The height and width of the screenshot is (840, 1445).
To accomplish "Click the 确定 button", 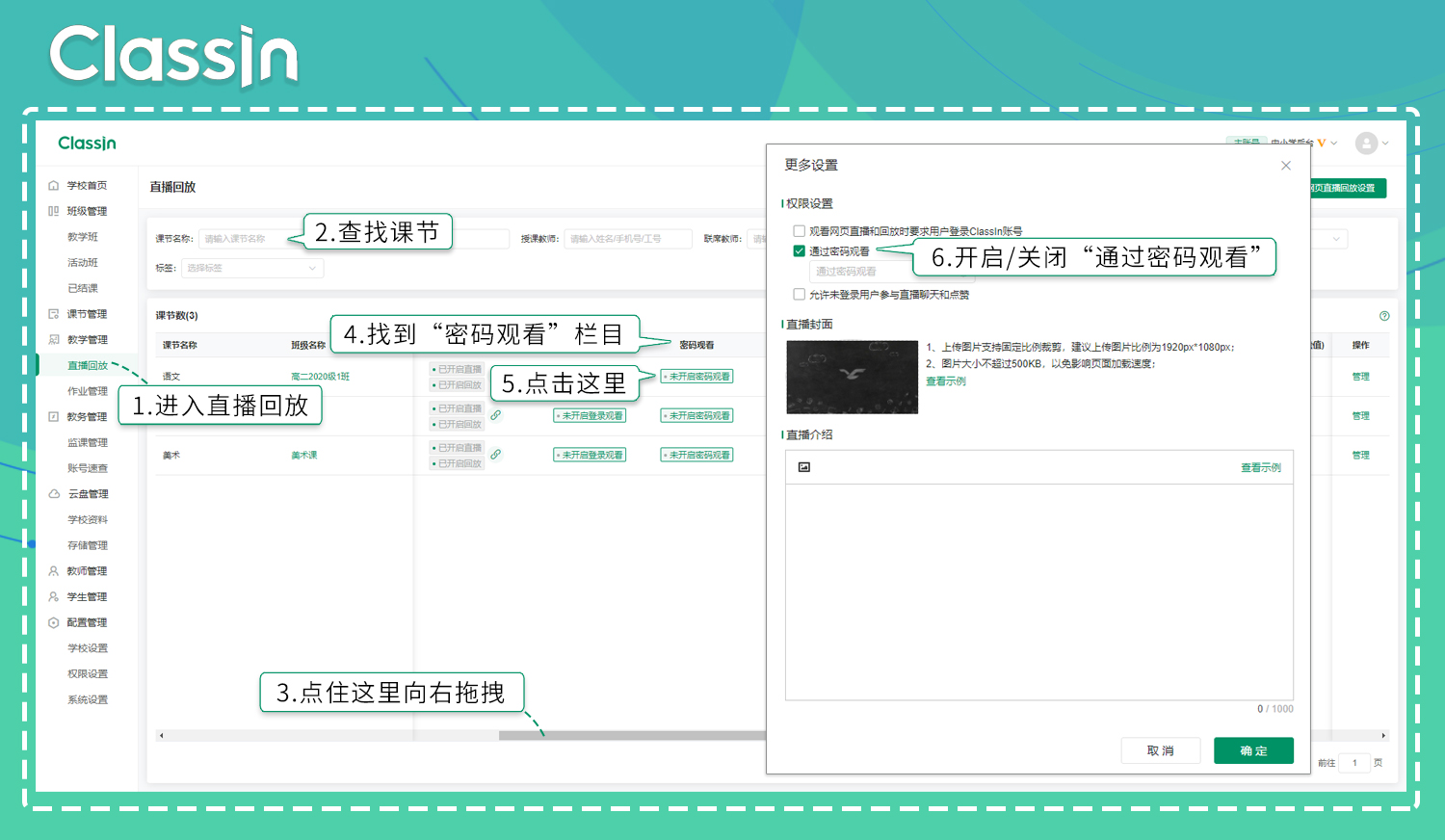I will (1253, 750).
